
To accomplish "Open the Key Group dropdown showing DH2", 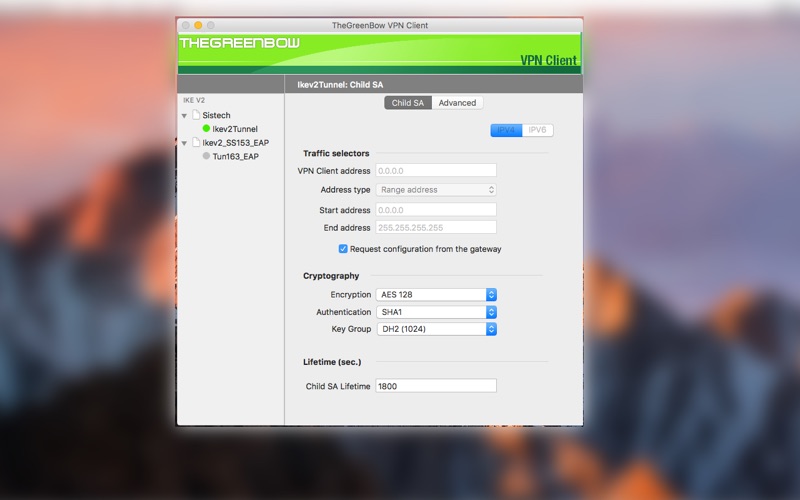I will click(437, 329).
